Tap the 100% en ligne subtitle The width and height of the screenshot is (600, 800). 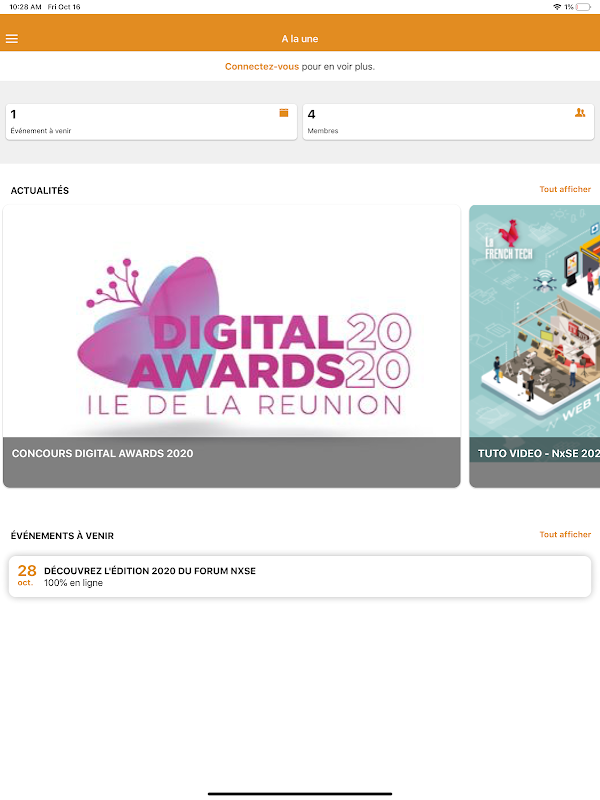[73, 583]
